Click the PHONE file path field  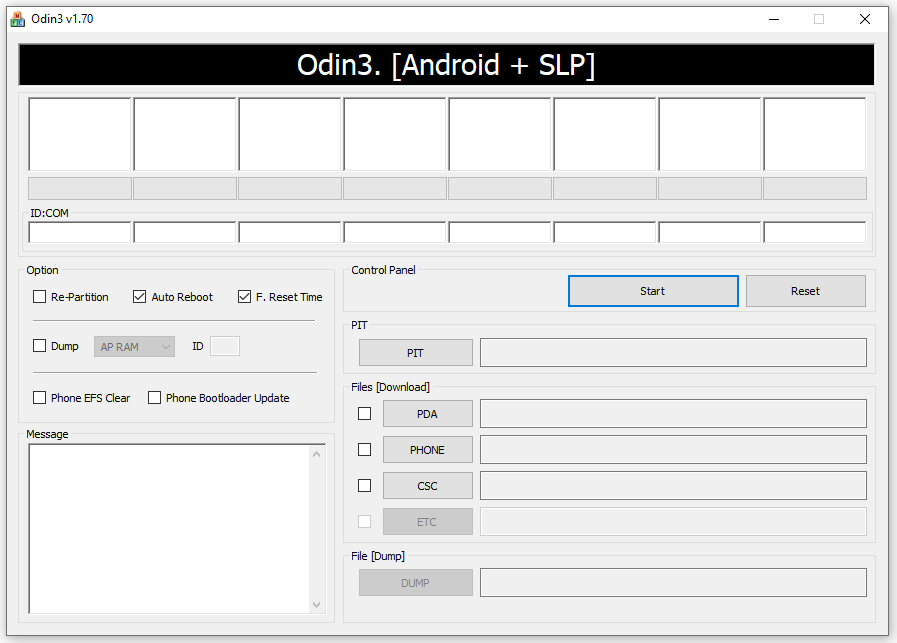(673, 450)
